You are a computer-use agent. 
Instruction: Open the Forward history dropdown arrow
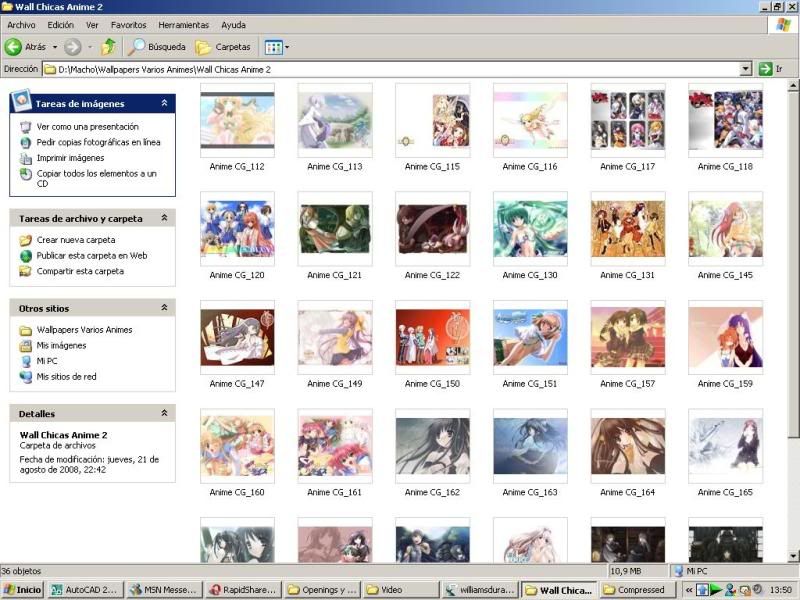[x=90, y=47]
